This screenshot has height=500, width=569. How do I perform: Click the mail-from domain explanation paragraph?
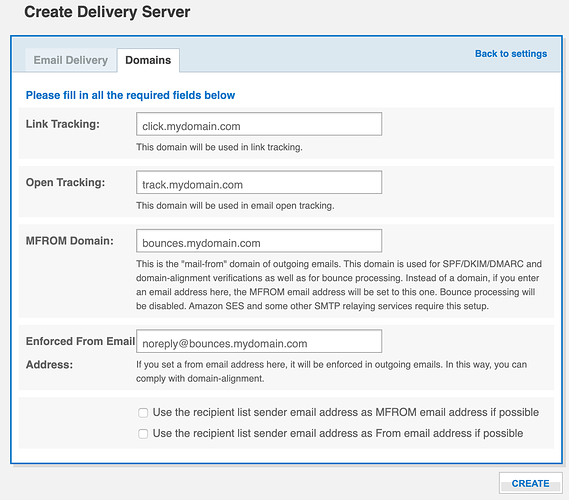pyautogui.click(x=339, y=285)
